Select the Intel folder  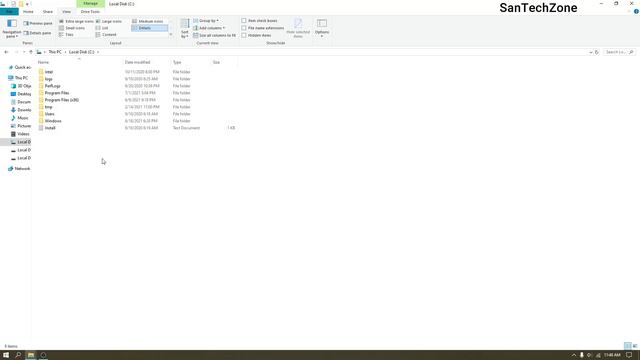tap(49, 72)
